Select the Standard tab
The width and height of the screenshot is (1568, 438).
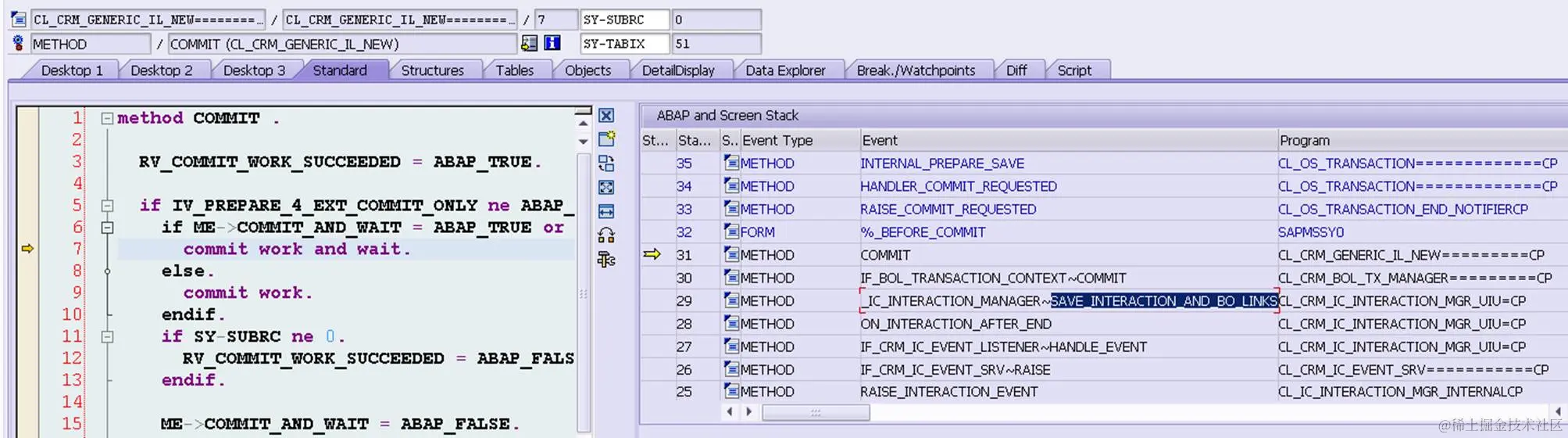point(340,70)
